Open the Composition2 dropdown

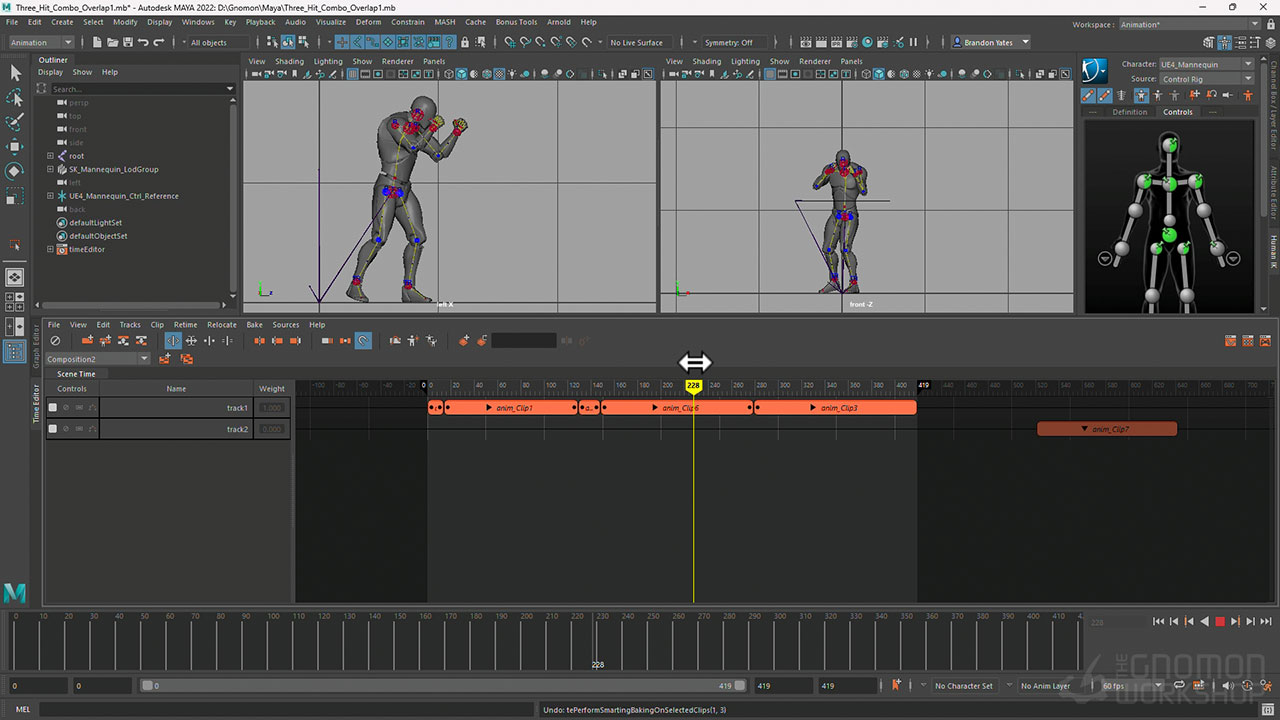pos(144,359)
